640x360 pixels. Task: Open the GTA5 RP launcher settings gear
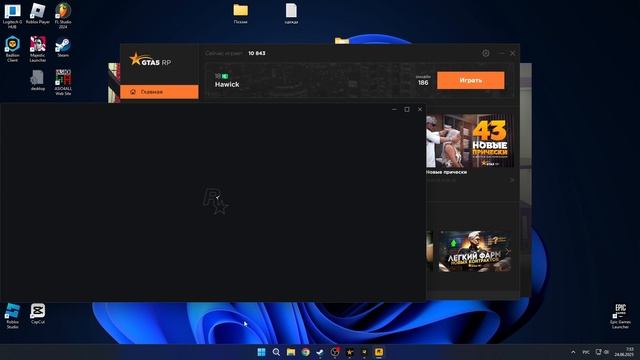(x=486, y=53)
